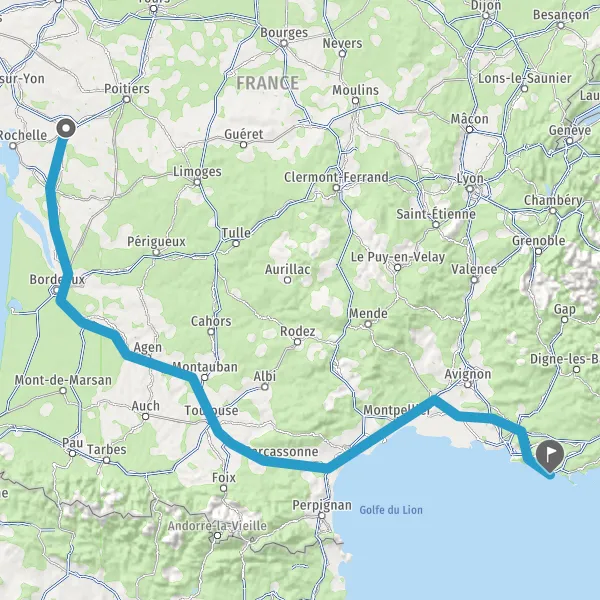Click the Lyon city label
This screenshot has height=600, width=600.
pyautogui.click(x=470, y=179)
